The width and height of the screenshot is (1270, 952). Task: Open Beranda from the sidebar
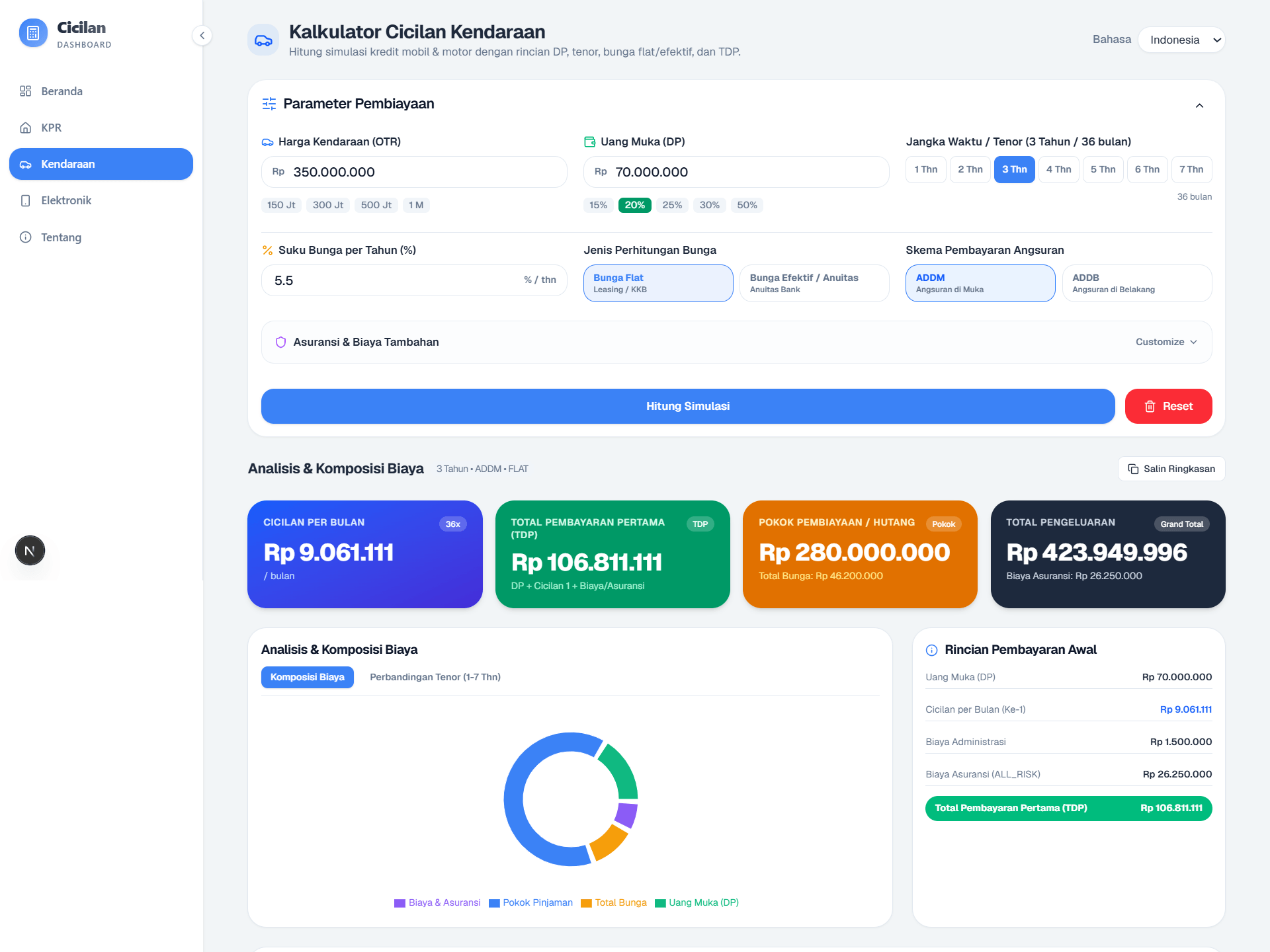coord(101,91)
